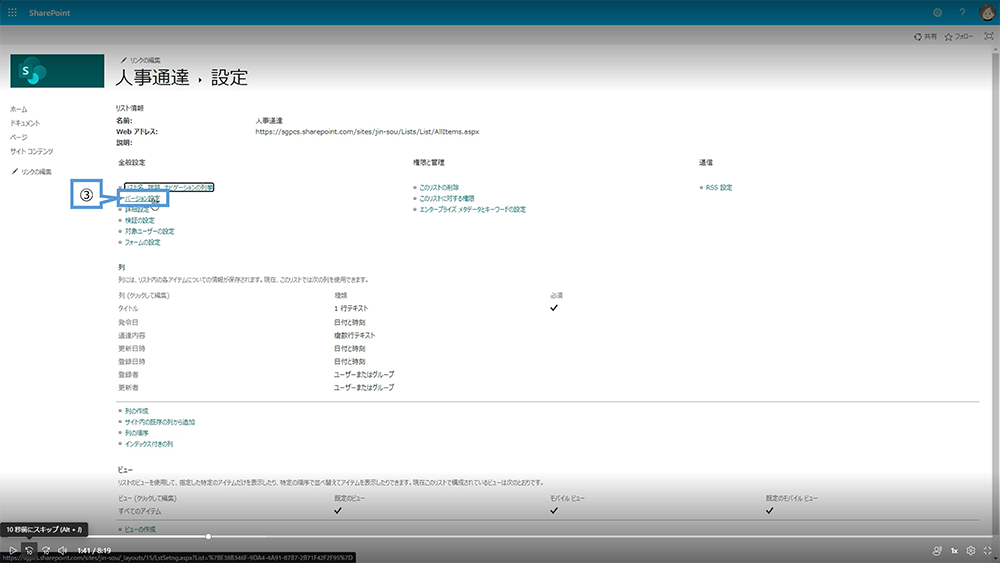Open the フォームの設定 link
Image resolution: width=1000 pixels, height=563 pixels.
(143, 242)
